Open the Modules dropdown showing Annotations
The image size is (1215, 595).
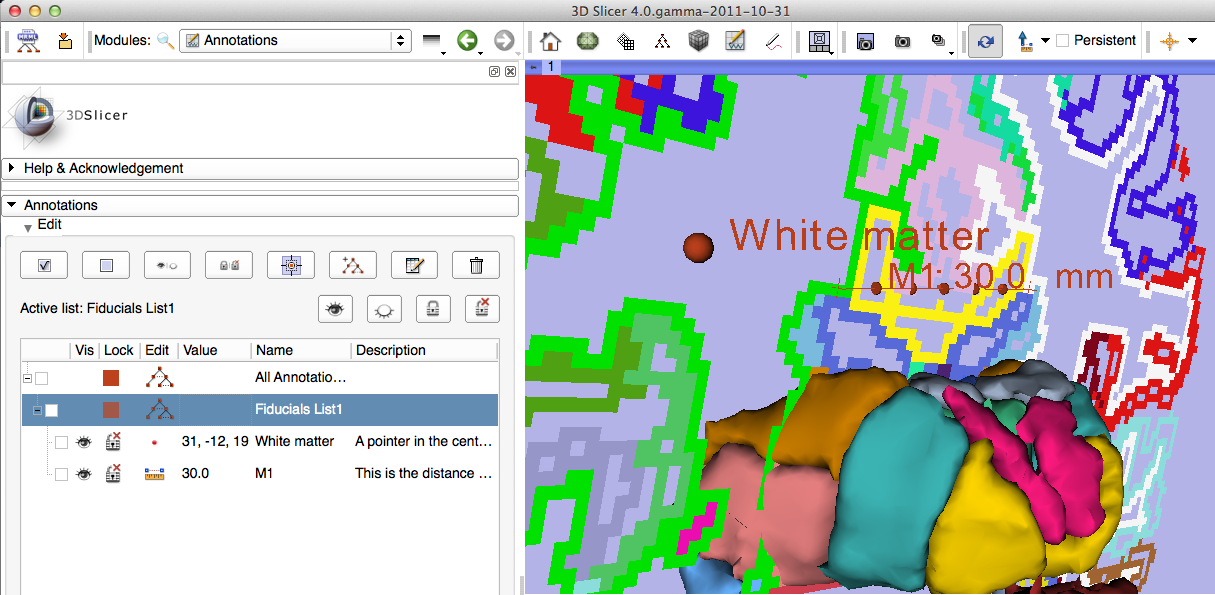(295, 41)
